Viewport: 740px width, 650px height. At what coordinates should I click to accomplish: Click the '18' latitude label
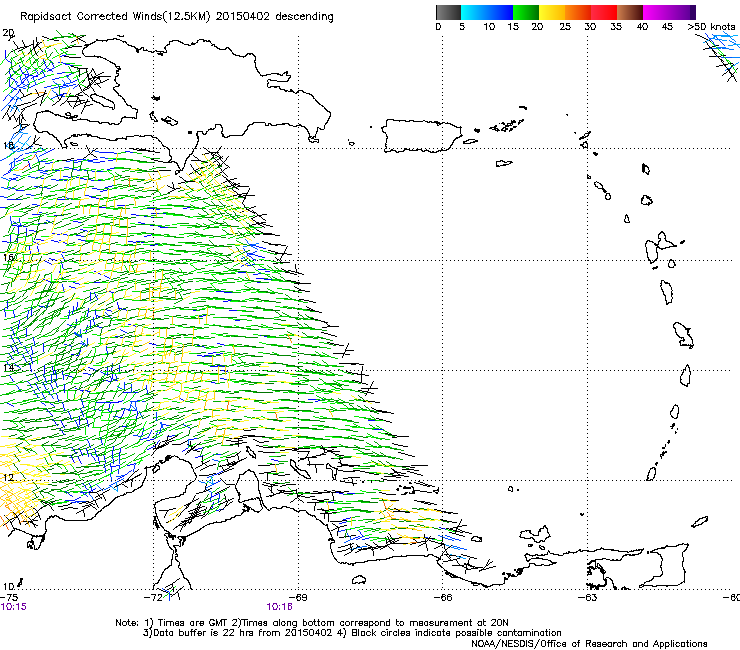(x=8, y=145)
